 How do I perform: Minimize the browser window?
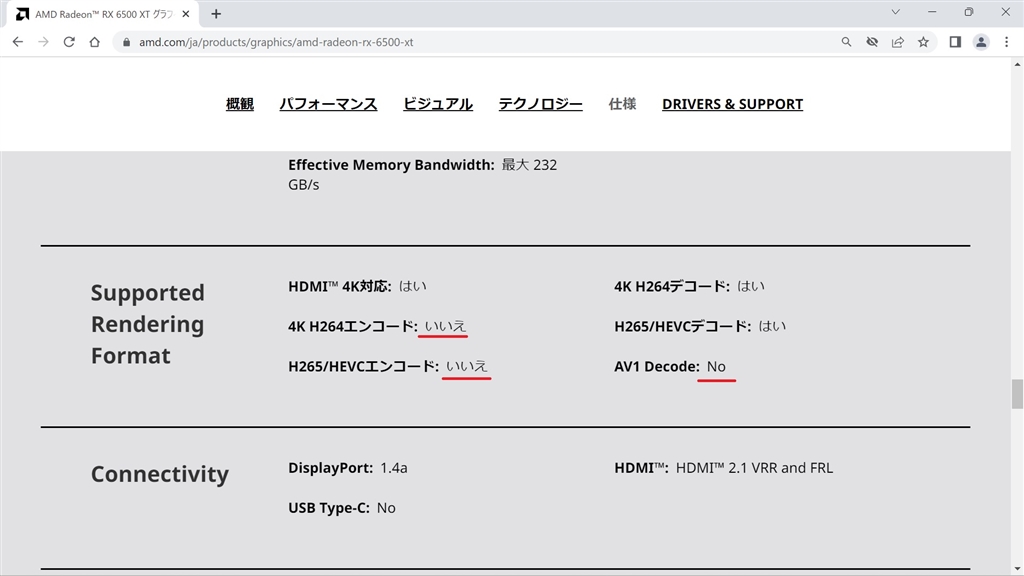coord(932,12)
